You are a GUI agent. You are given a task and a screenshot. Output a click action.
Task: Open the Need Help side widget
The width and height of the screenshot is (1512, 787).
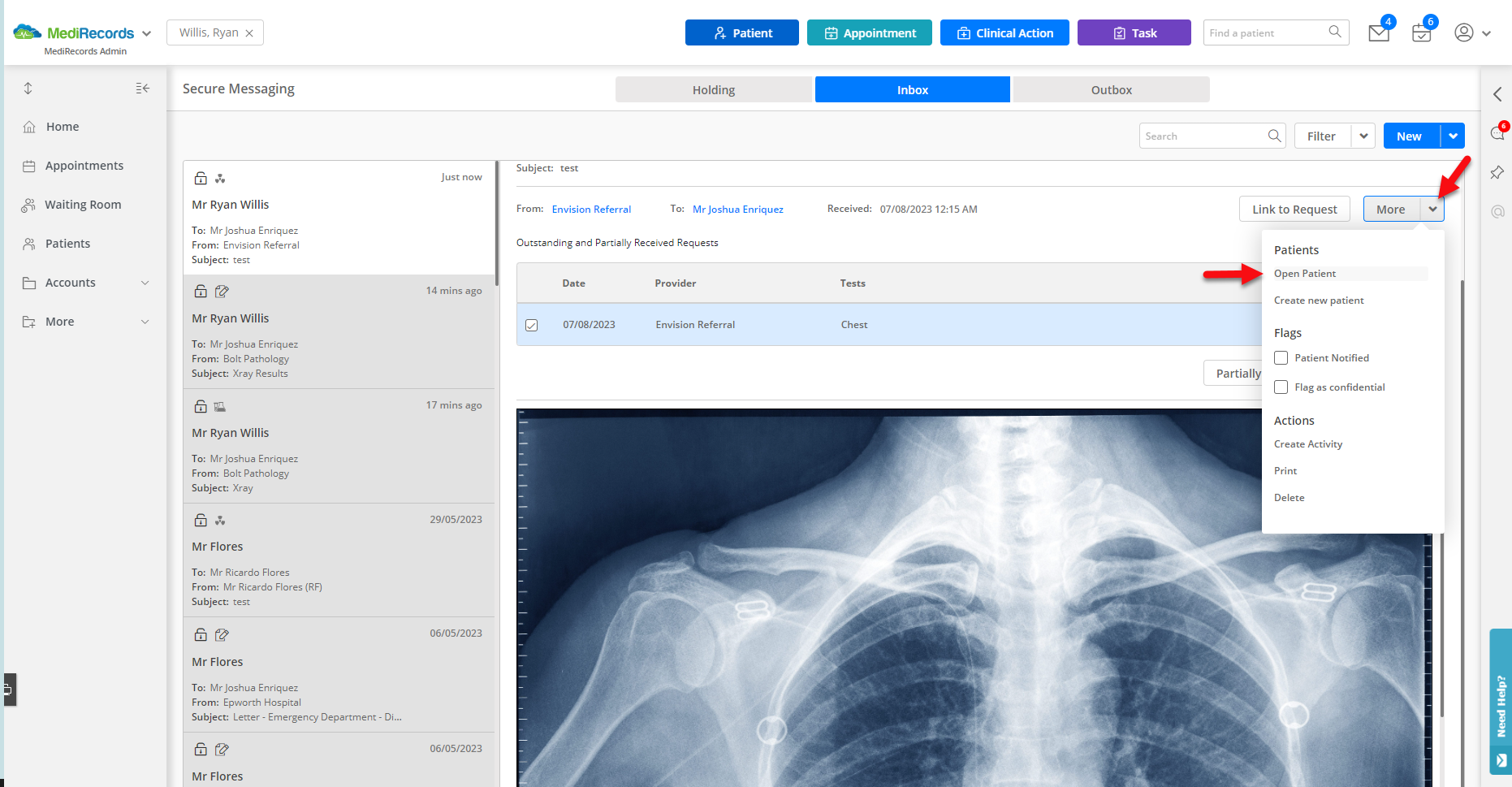click(x=1501, y=701)
